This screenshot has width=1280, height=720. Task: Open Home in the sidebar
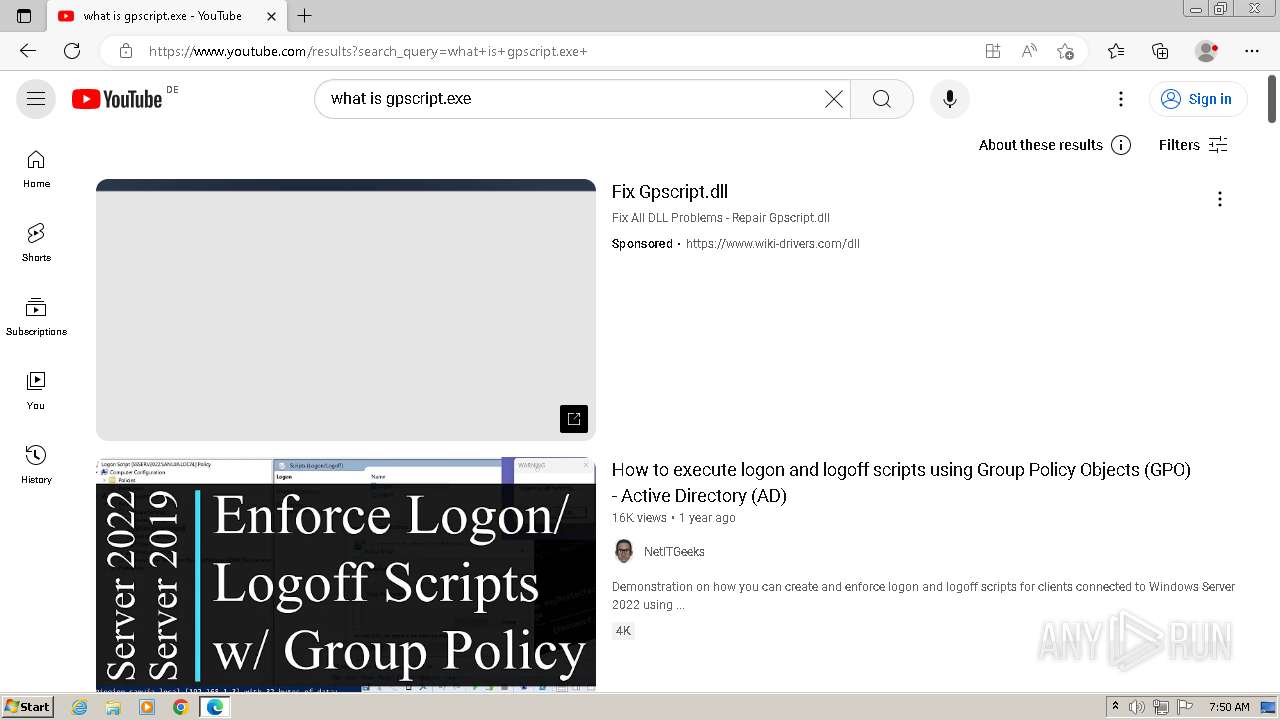click(x=36, y=169)
